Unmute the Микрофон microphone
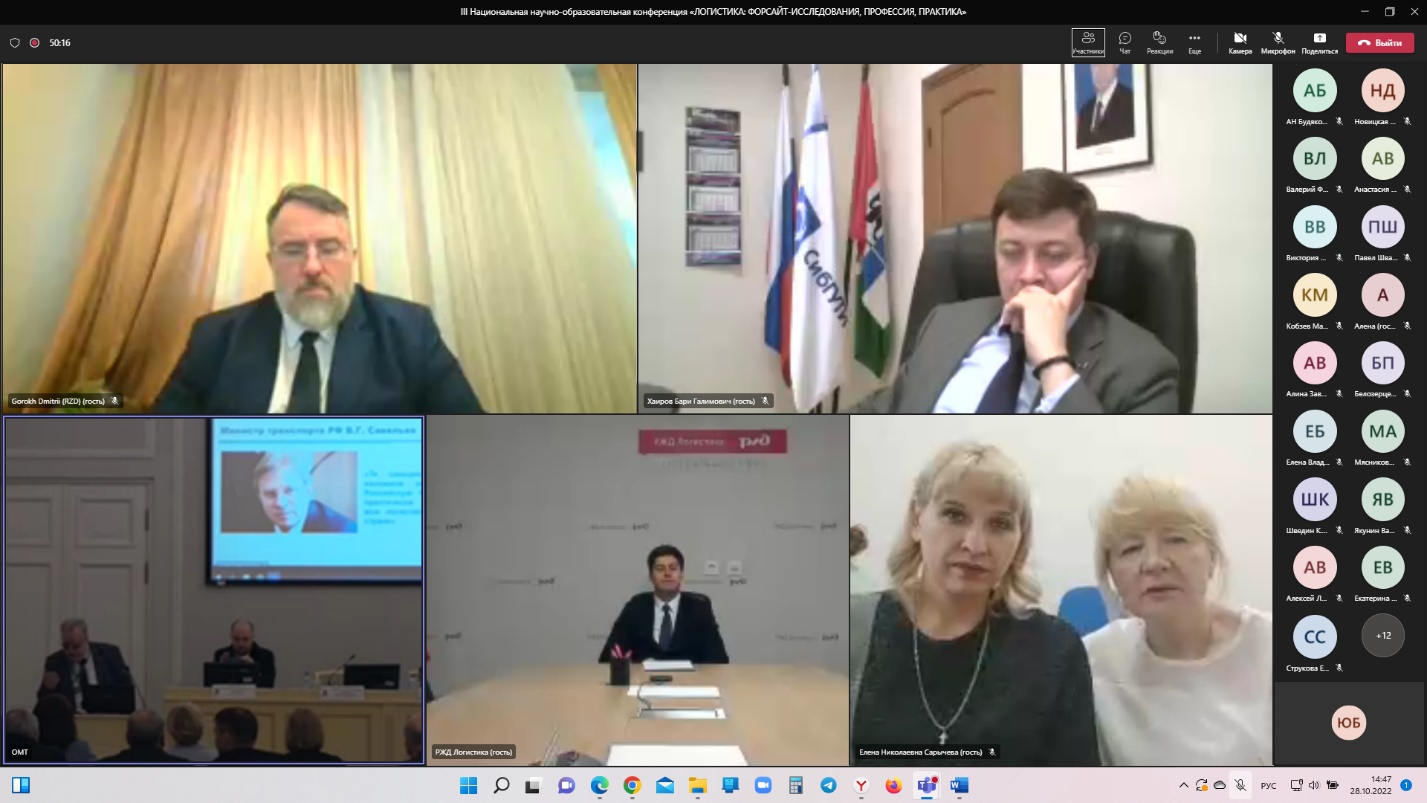This screenshot has height=803, width=1427. pyautogui.click(x=1277, y=42)
